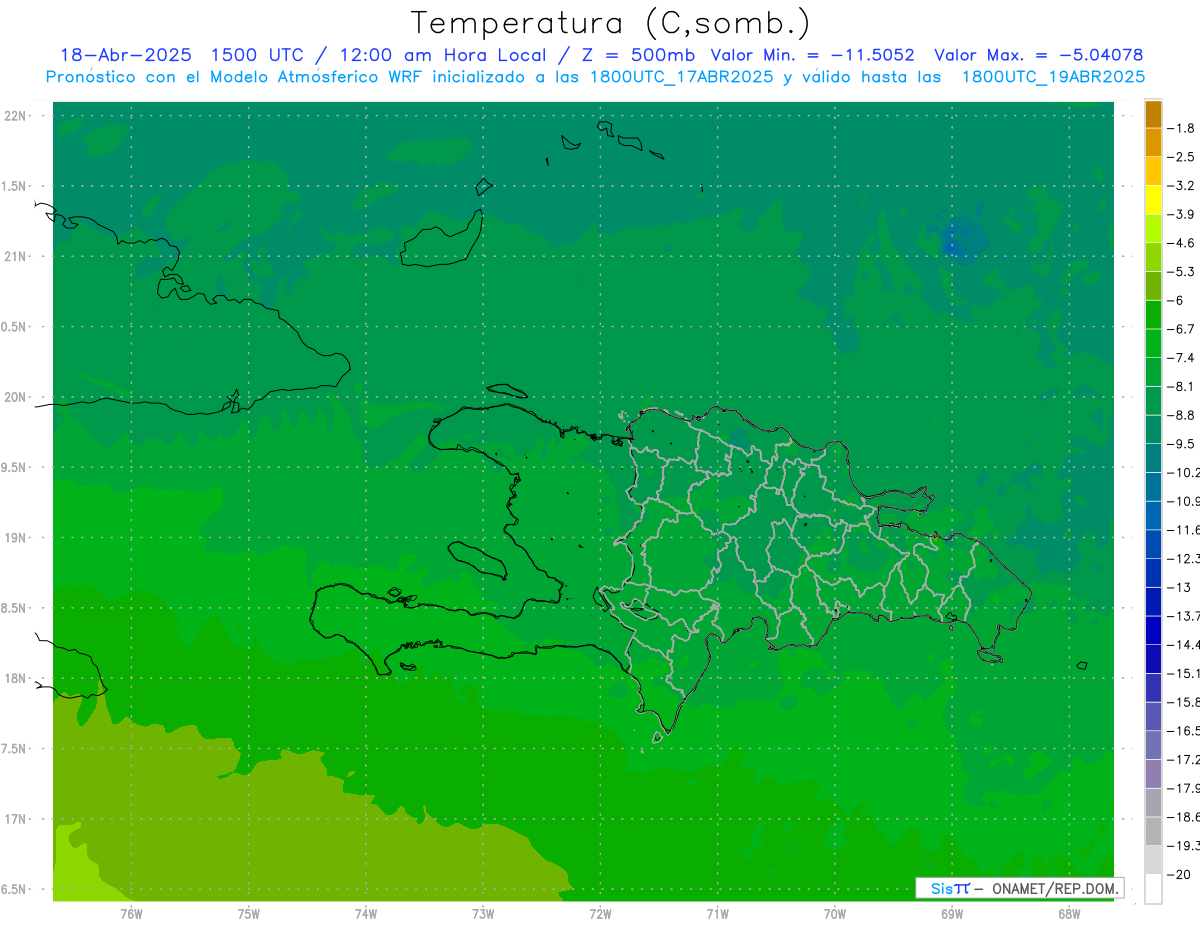Viewport: 1200px width, 927px height.
Task: Click the "-3.9" colorbar value
Action: click(1181, 214)
